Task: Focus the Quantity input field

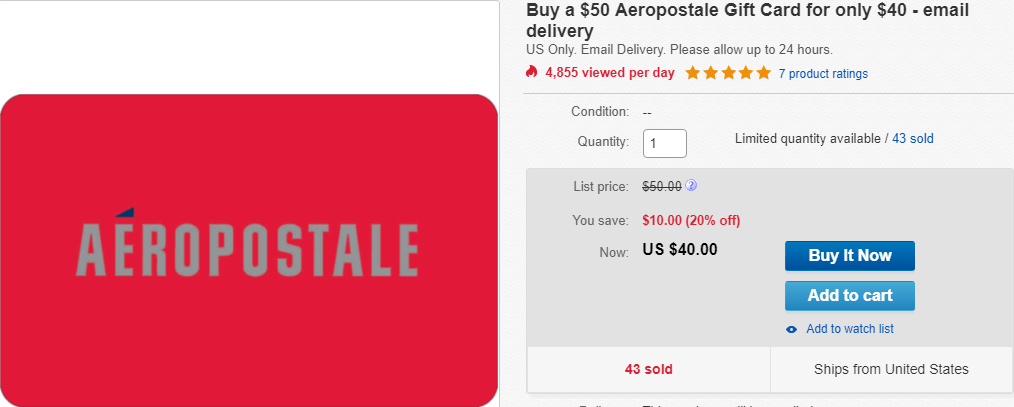Action: pyautogui.click(x=665, y=143)
